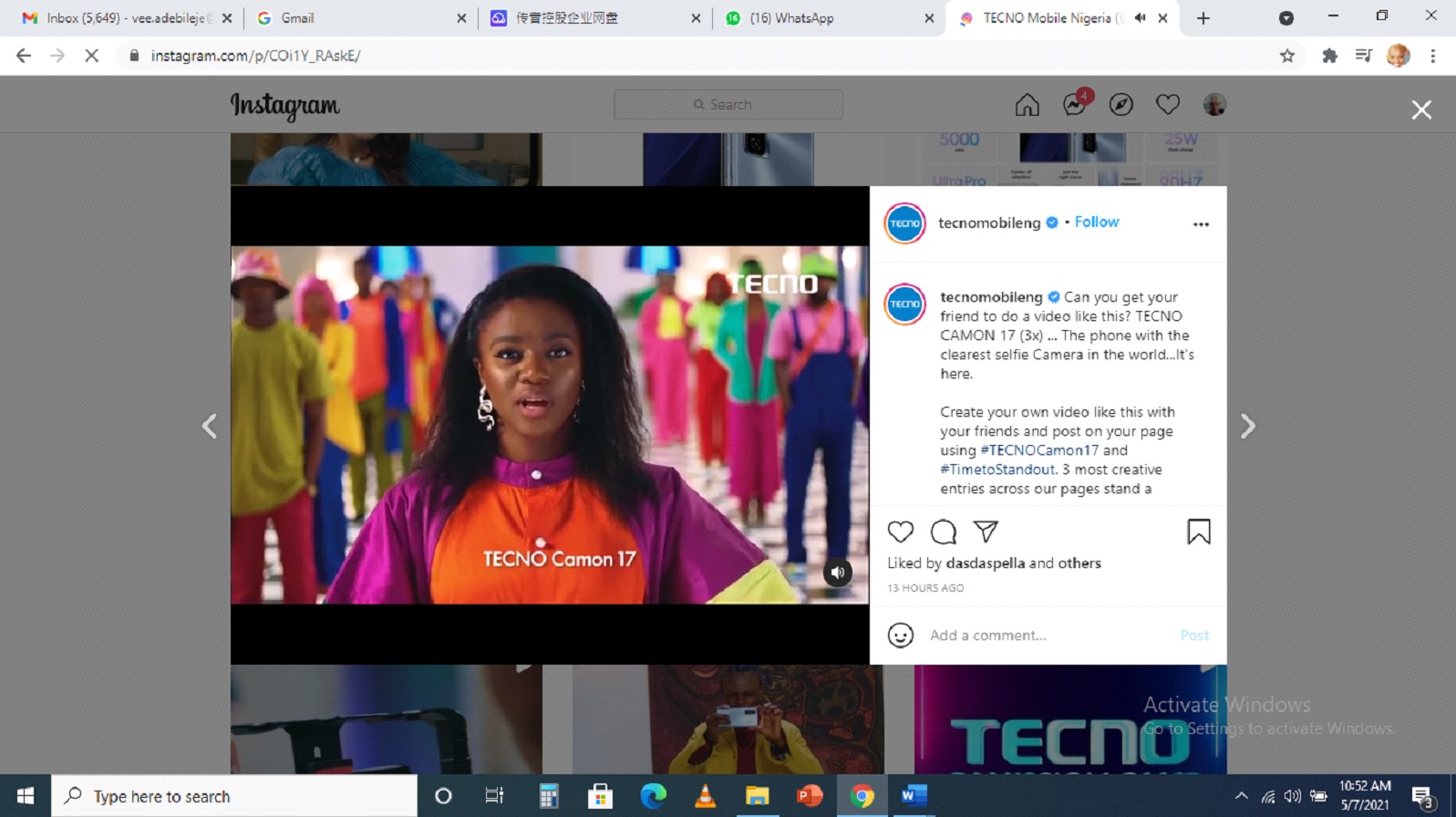Viewport: 1456px width, 817px height.
Task: Go to the next post arrow
Action: click(1247, 426)
